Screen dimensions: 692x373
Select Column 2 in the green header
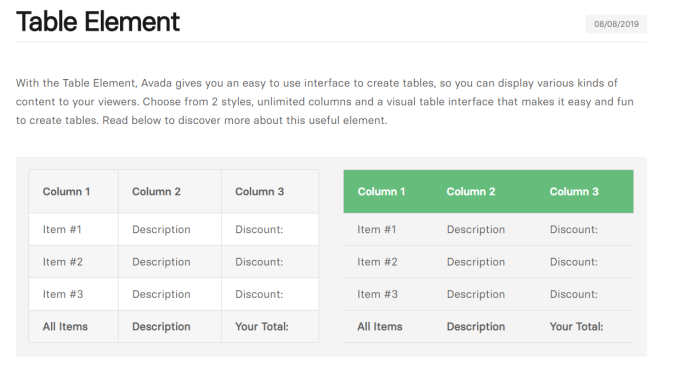[471, 192]
